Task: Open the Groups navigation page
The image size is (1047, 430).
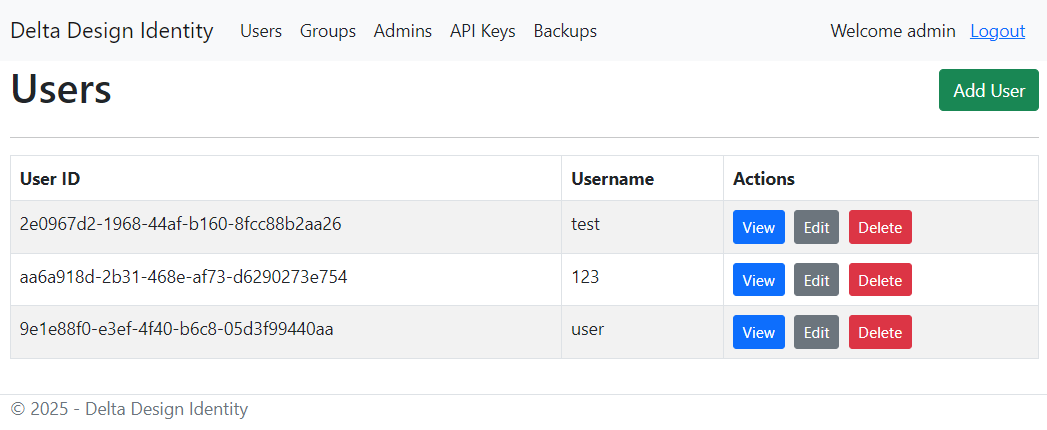Action: [x=328, y=31]
